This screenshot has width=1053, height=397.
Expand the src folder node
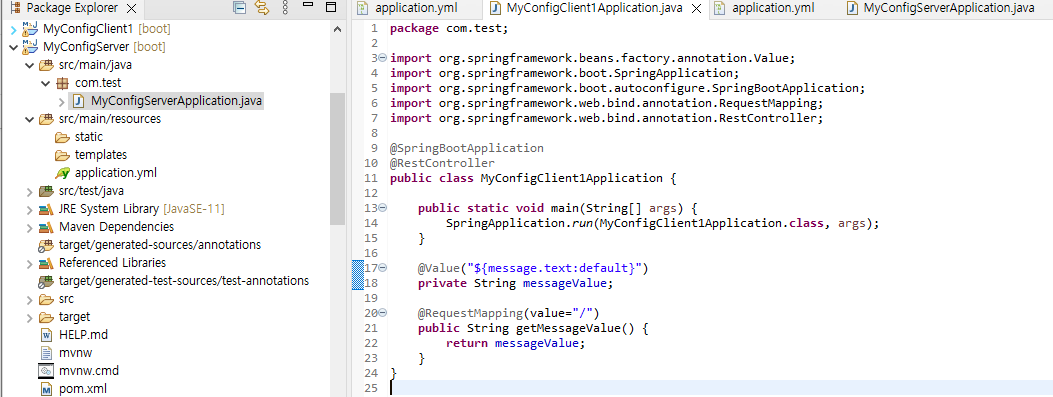click(x=29, y=299)
